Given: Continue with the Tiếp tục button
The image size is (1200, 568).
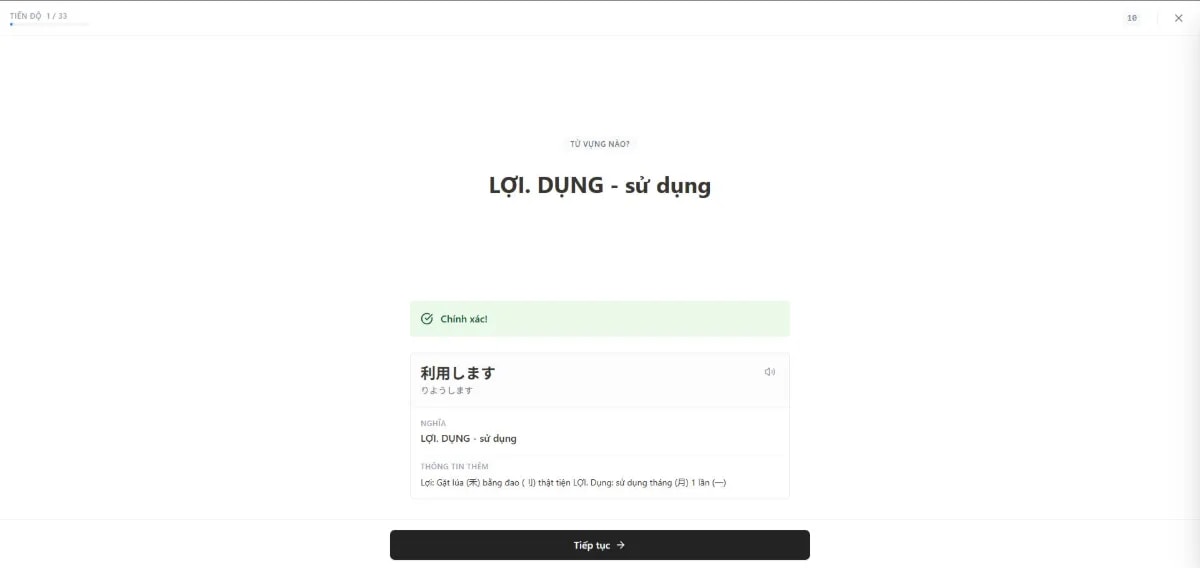Looking at the screenshot, I should coord(600,545).
